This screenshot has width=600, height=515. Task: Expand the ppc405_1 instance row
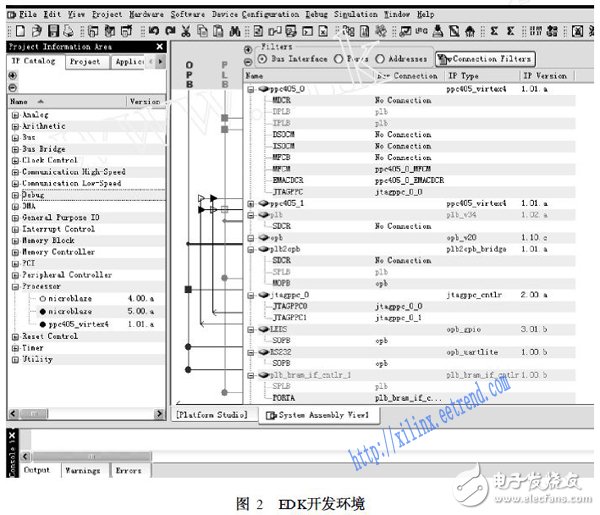point(250,203)
